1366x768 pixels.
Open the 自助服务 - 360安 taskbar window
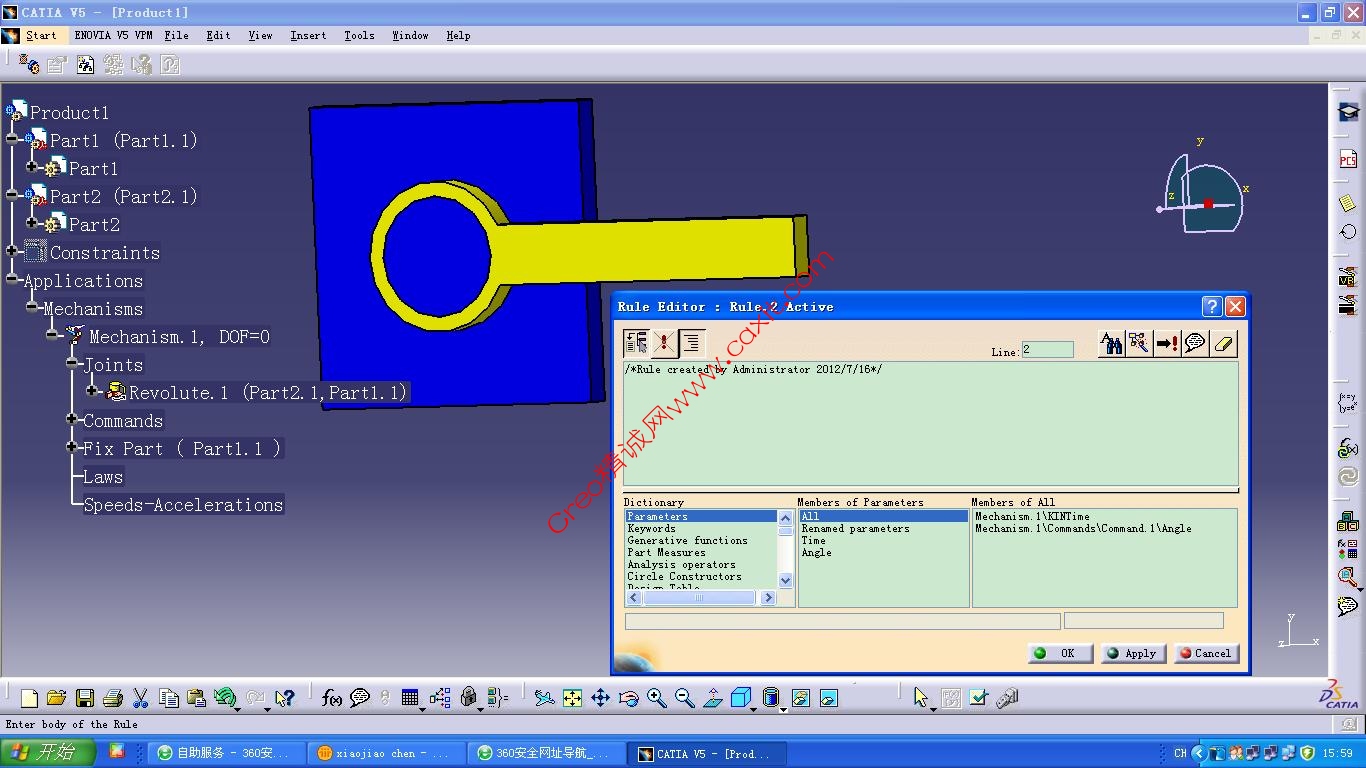(x=224, y=753)
